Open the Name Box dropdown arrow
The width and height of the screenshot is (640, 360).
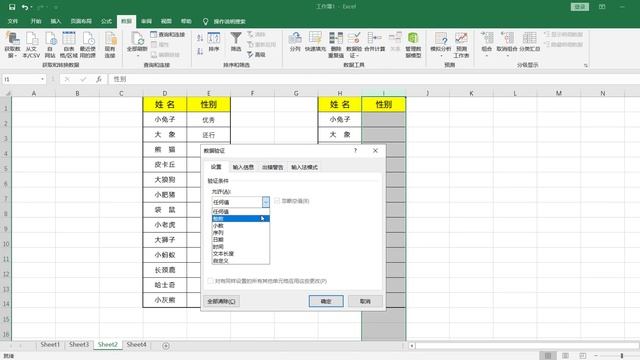(x=42, y=79)
